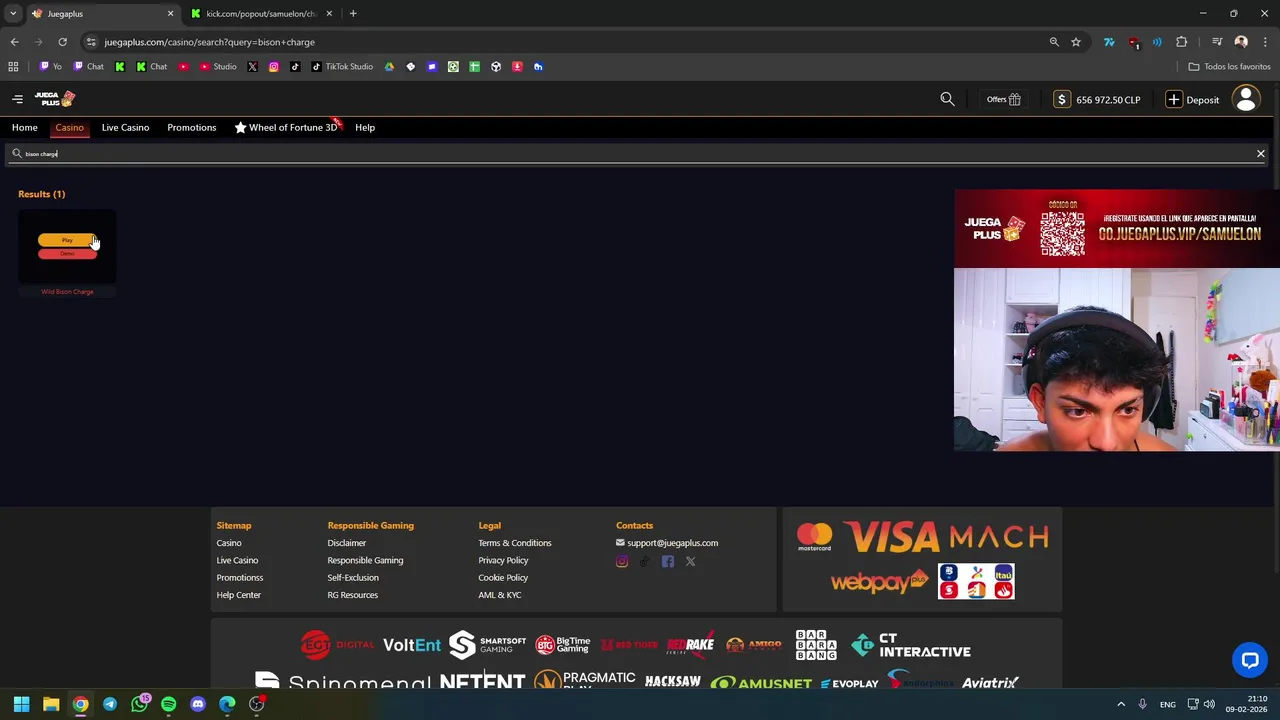Open the Todos los favoritos folder
The image size is (1280, 720).
pos(1229,67)
